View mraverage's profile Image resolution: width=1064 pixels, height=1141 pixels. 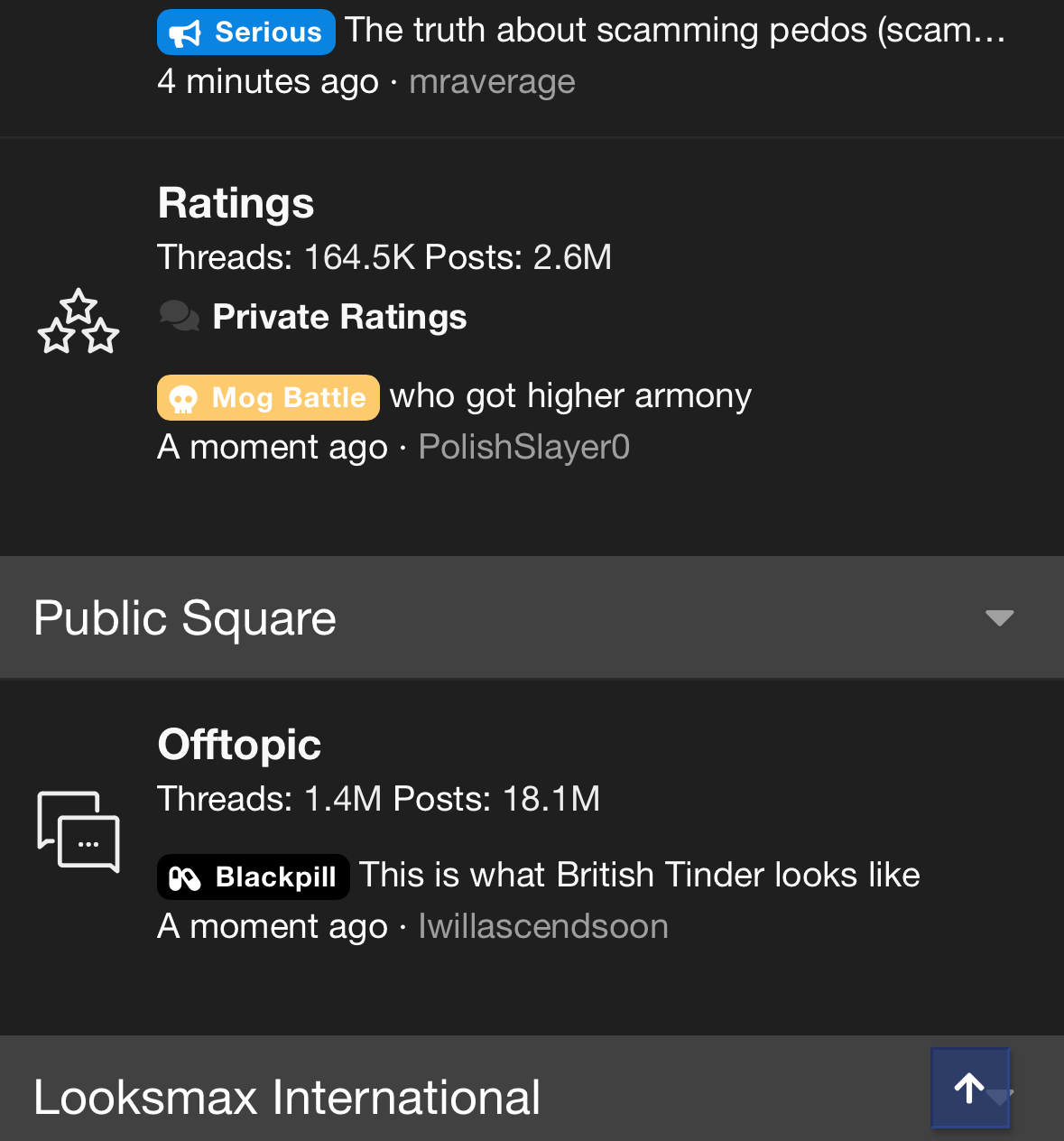492,82
